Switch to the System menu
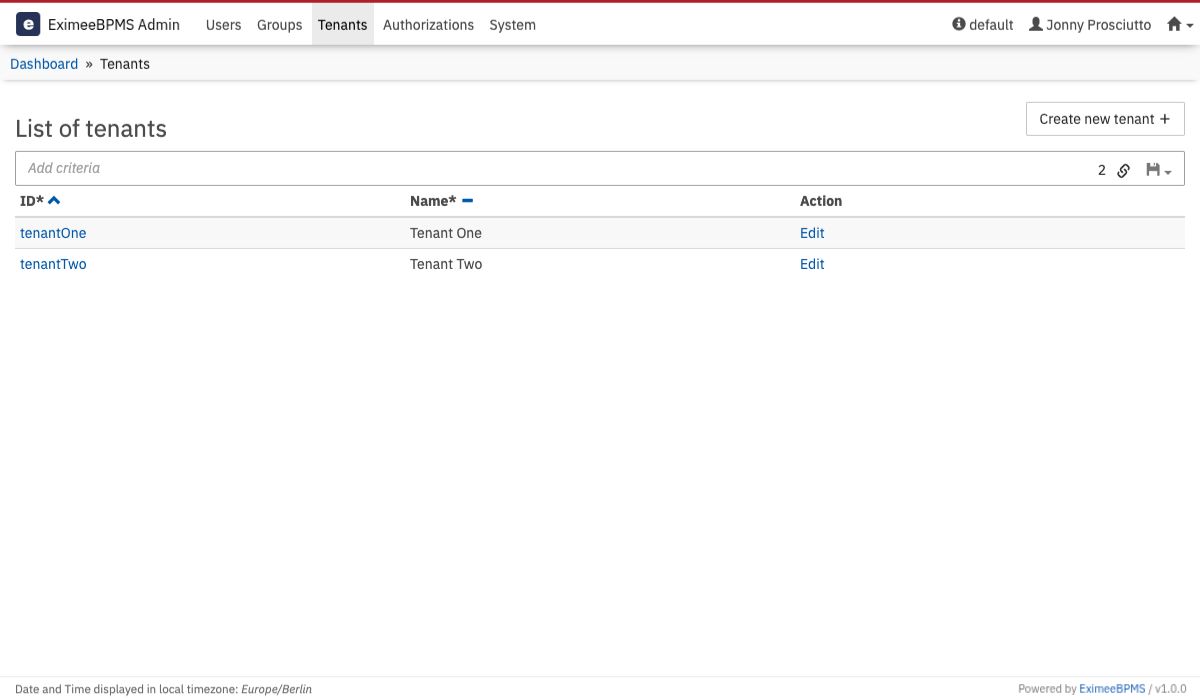The width and height of the screenshot is (1200, 700). click(x=512, y=24)
